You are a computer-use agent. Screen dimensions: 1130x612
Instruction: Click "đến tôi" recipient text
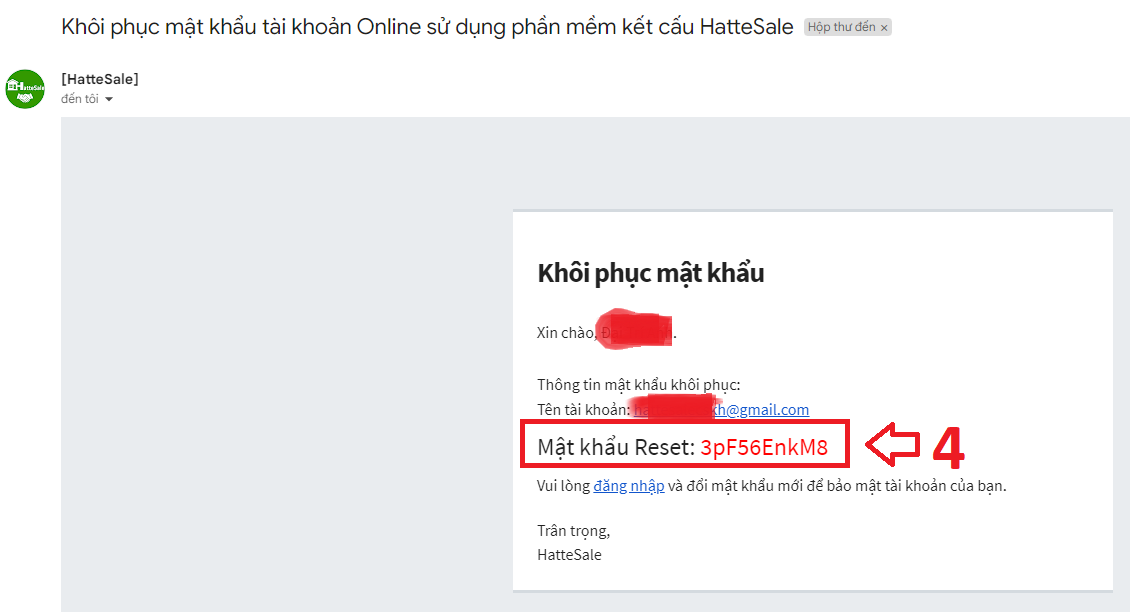(80, 99)
